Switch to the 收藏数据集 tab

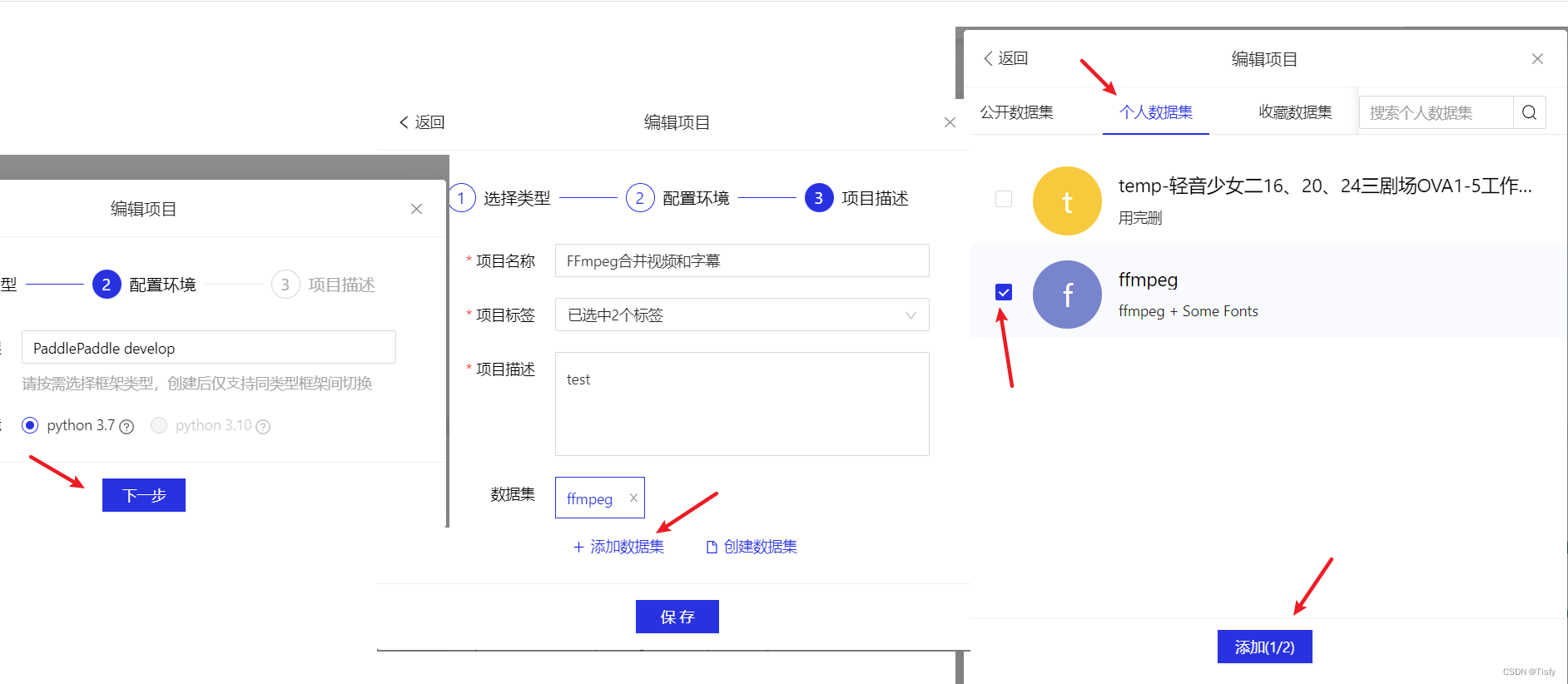[1295, 112]
